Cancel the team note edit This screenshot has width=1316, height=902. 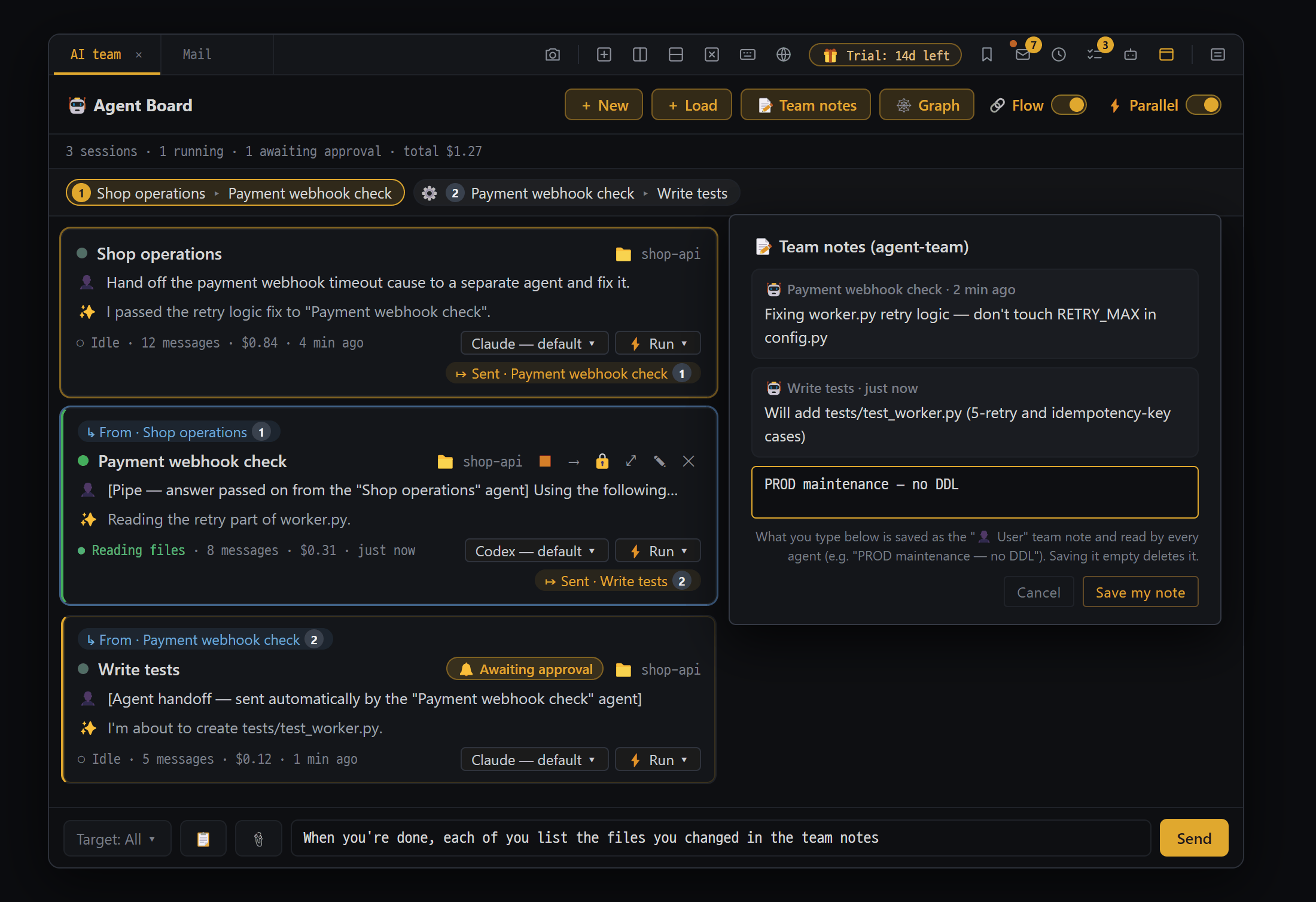click(1038, 592)
